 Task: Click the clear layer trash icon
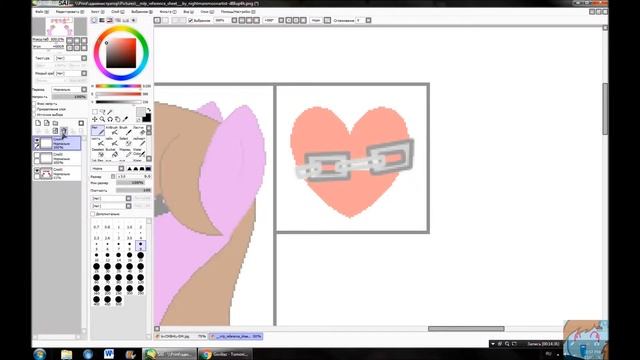pos(64,131)
